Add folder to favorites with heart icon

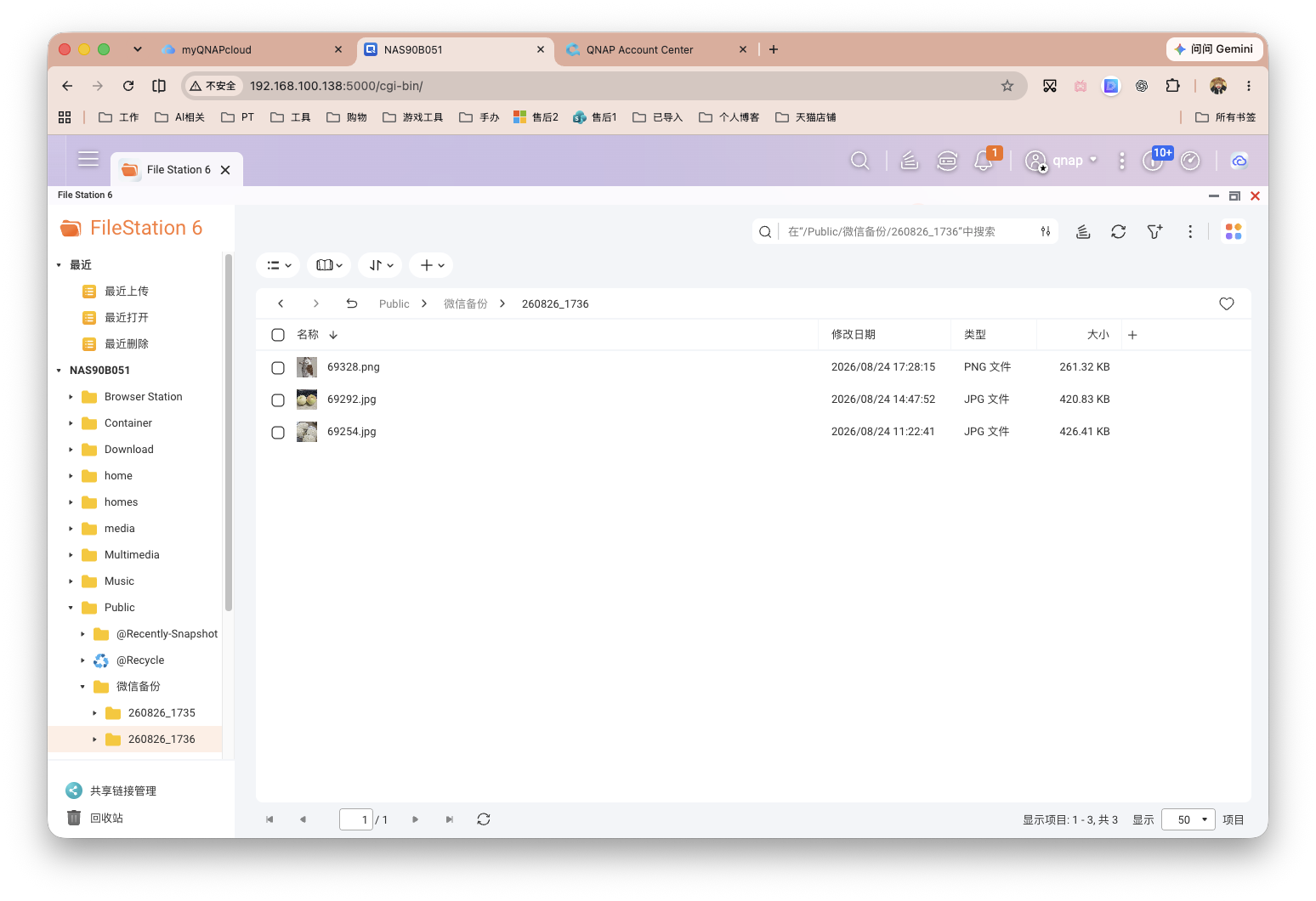tap(1227, 303)
